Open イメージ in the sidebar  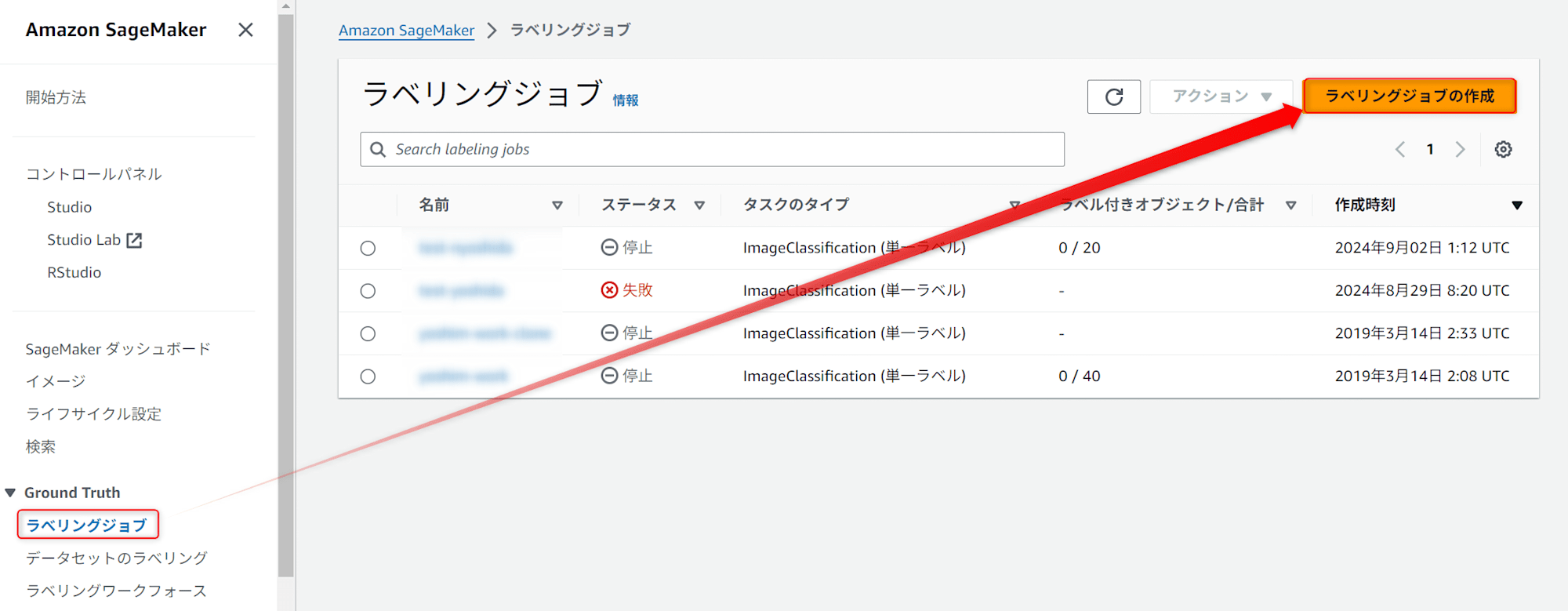pos(55,381)
